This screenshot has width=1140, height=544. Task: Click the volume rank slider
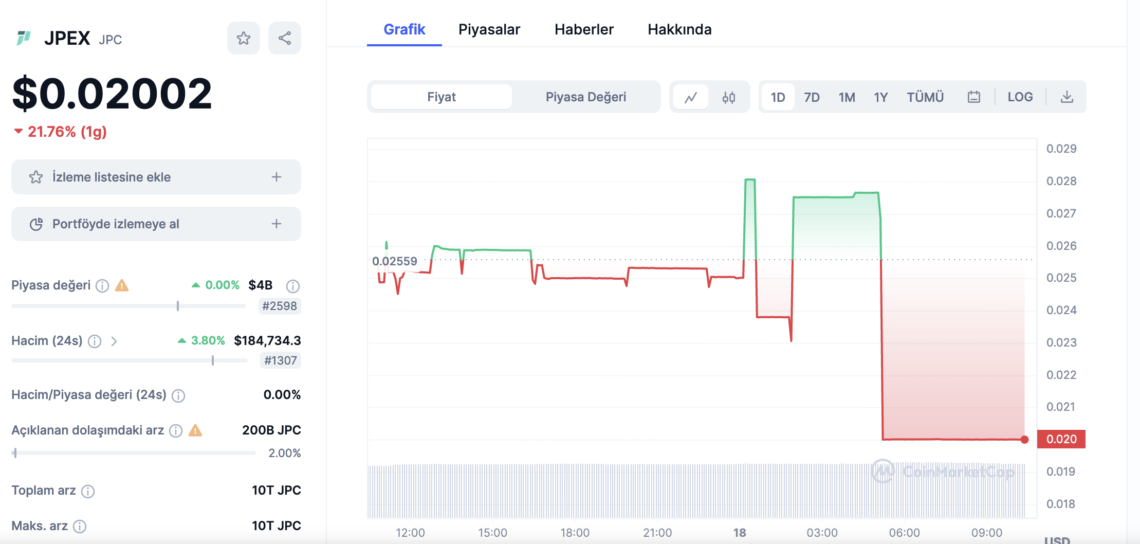[x=129, y=360]
